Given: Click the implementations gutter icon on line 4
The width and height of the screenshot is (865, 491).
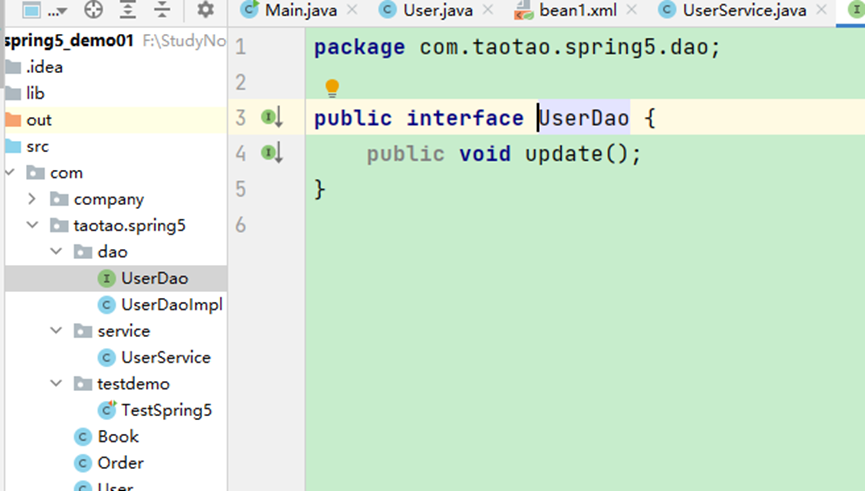Looking at the screenshot, I should click(272, 154).
